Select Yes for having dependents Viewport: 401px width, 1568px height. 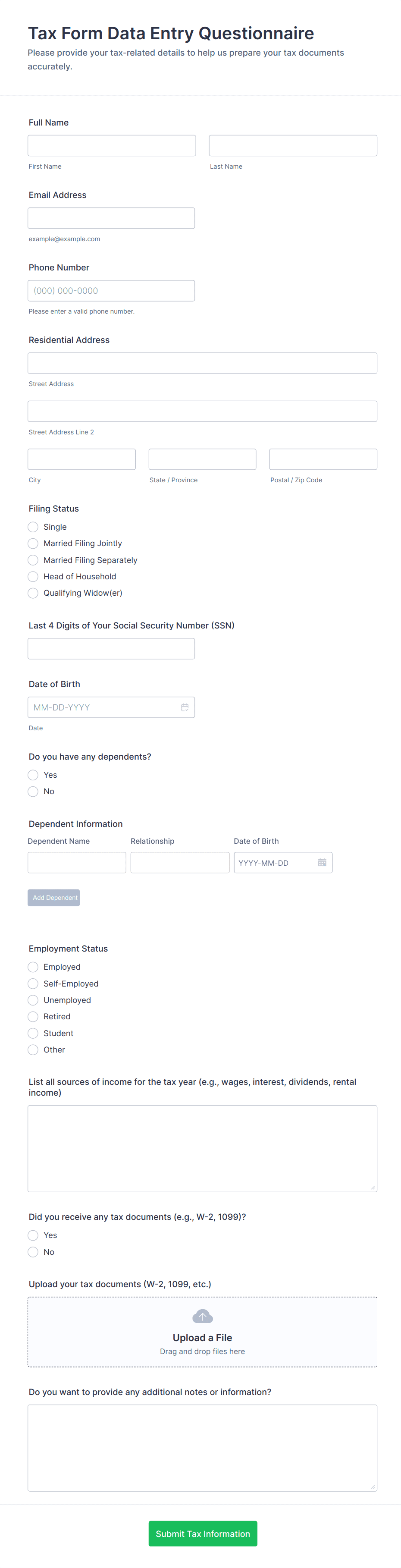point(34,775)
